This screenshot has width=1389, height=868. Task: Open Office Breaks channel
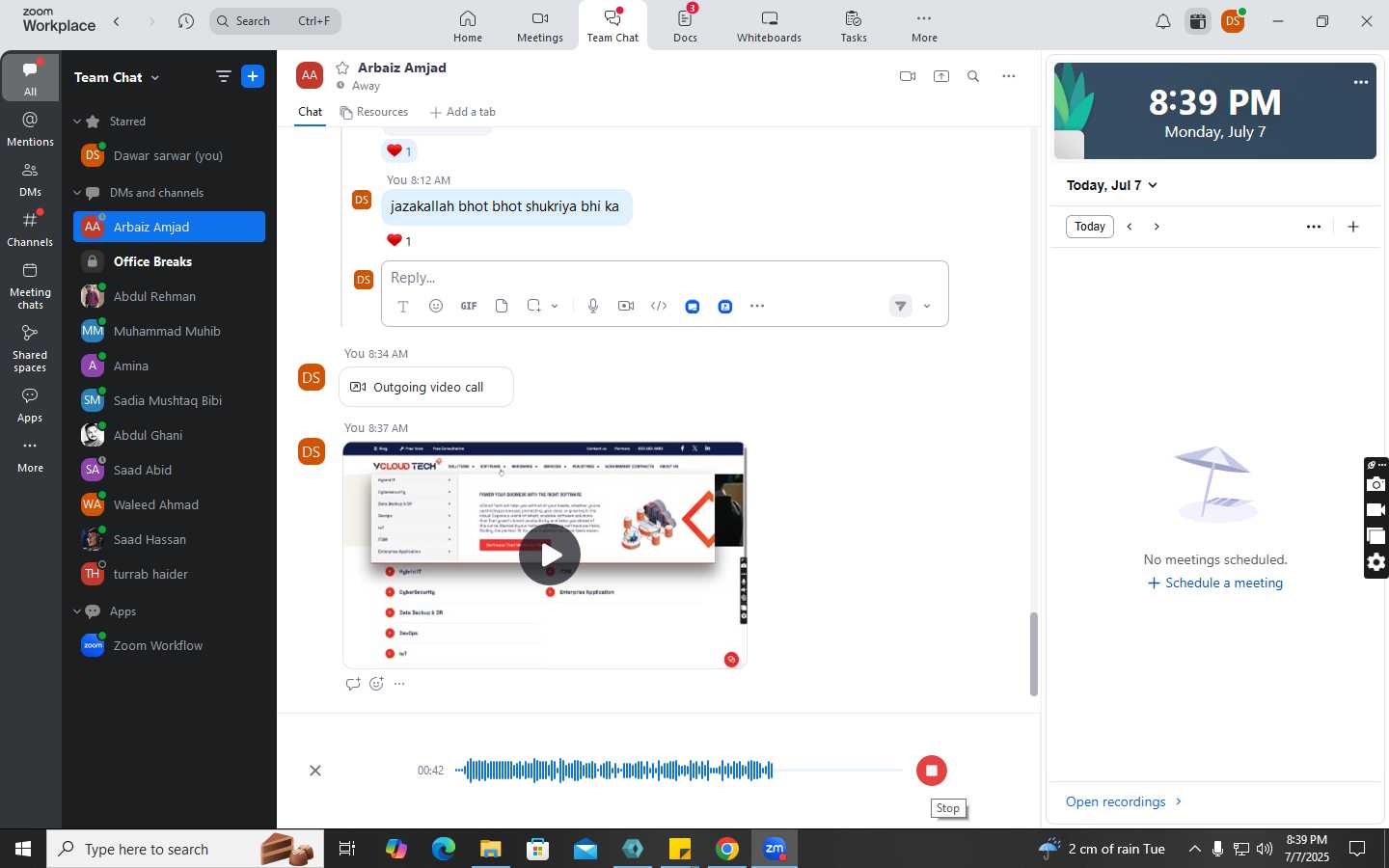169,261
